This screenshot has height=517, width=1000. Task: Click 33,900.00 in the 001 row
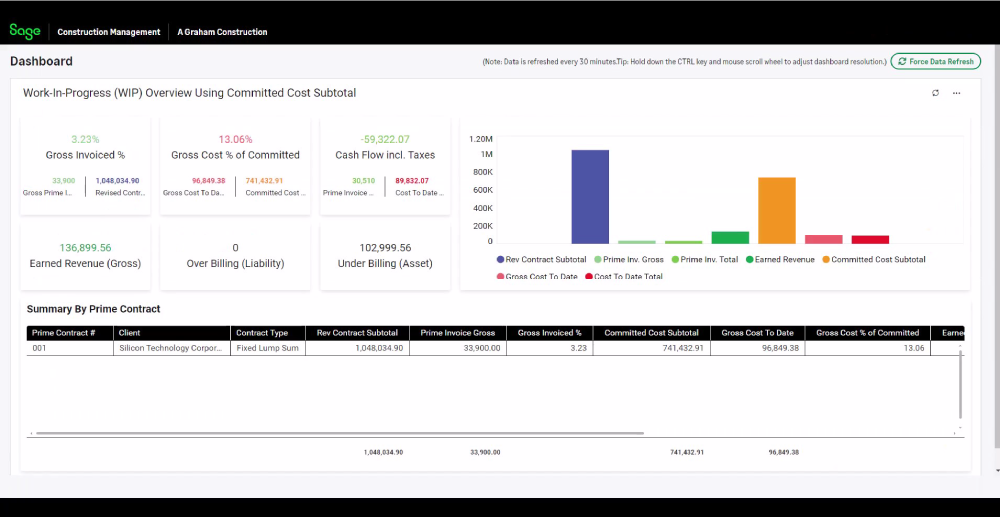click(458, 348)
